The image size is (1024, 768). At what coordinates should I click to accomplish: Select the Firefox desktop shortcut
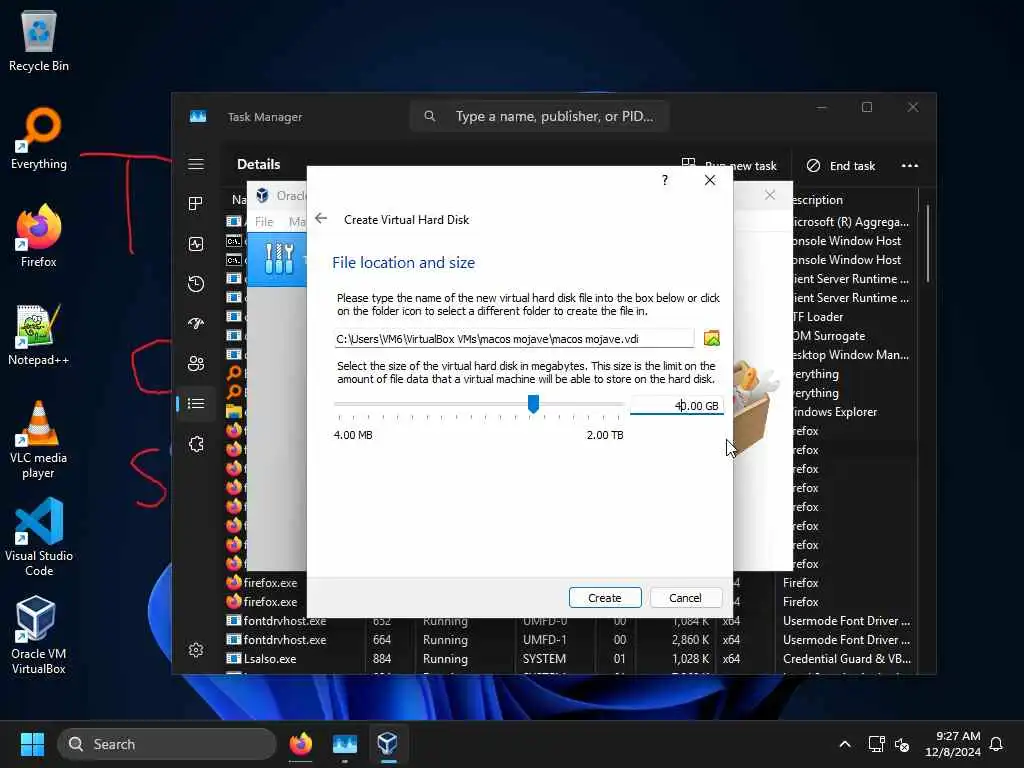(39, 236)
